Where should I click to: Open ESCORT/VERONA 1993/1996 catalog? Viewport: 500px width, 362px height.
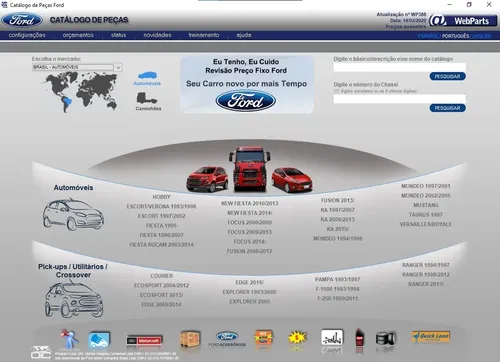[161, 207]
